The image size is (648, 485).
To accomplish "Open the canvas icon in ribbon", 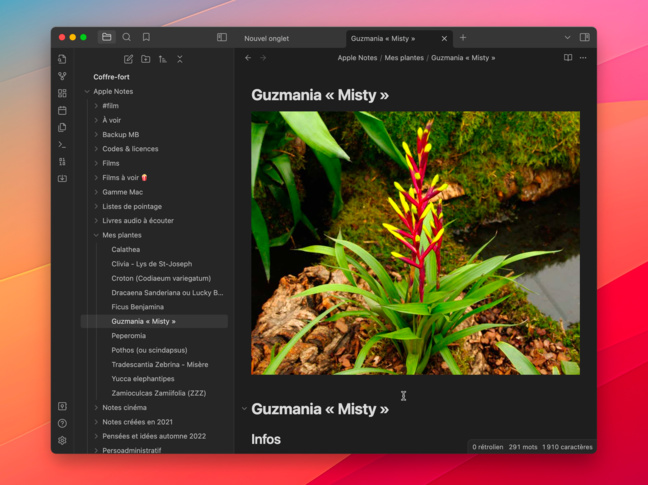I will coord(62,93).
